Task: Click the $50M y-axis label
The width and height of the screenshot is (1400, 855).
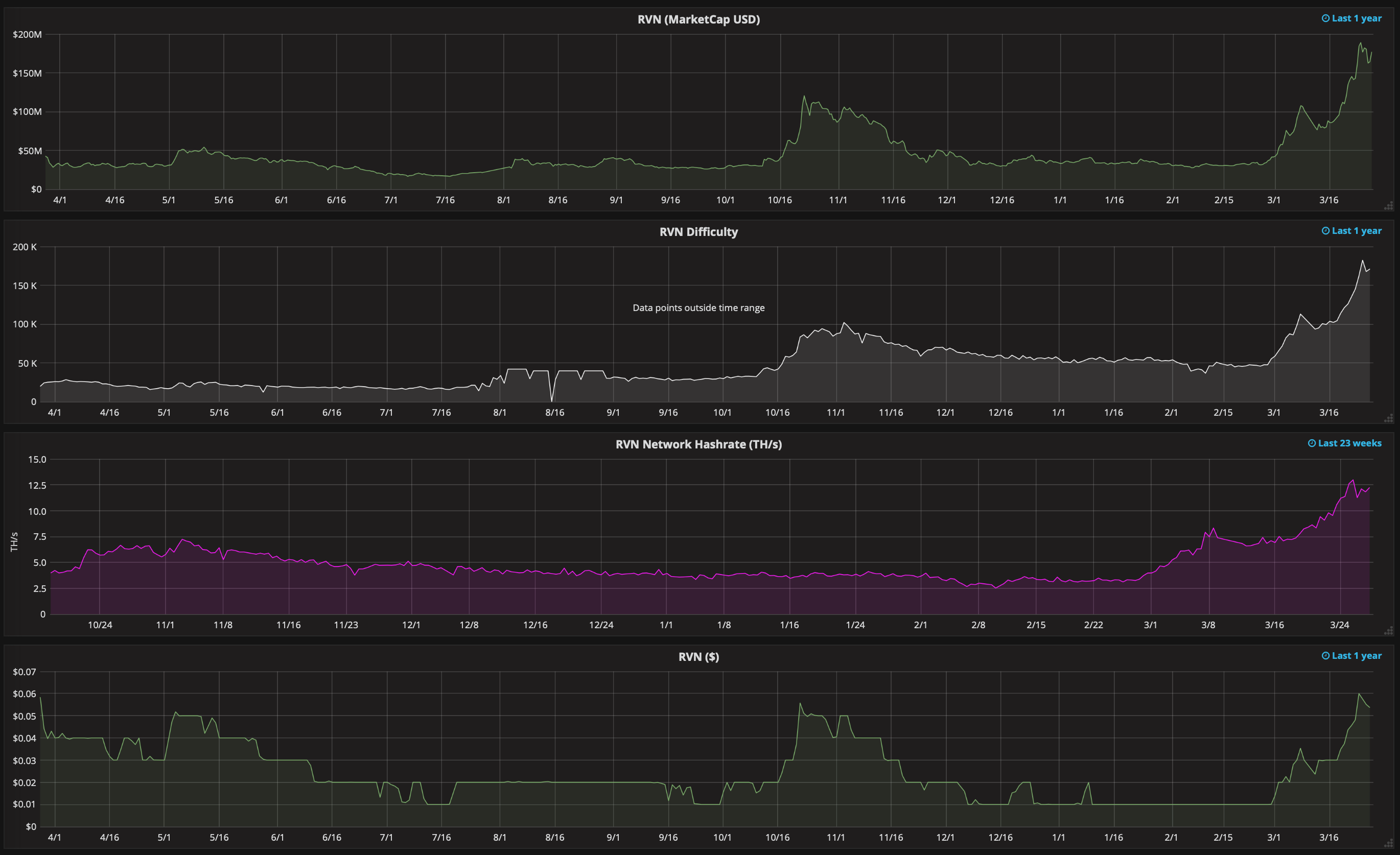Action: 30,151
